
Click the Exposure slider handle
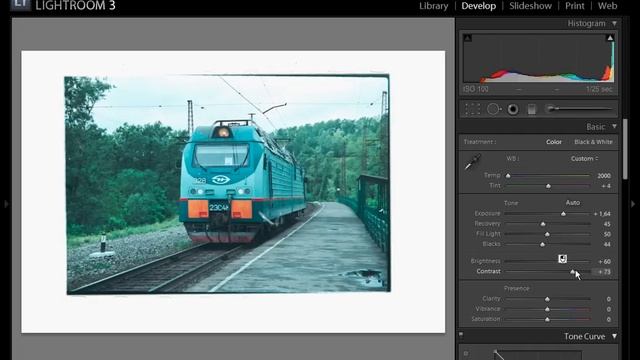tap(563, 214)
